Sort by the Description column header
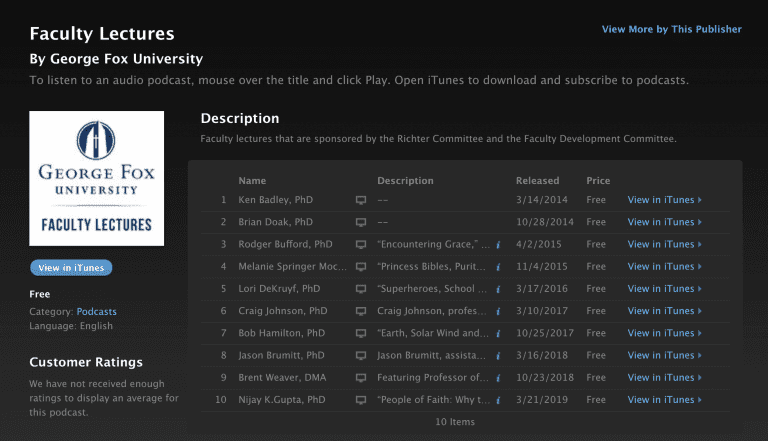The width and height of the screenshot is (768, 441). click(x=405, y=181)
